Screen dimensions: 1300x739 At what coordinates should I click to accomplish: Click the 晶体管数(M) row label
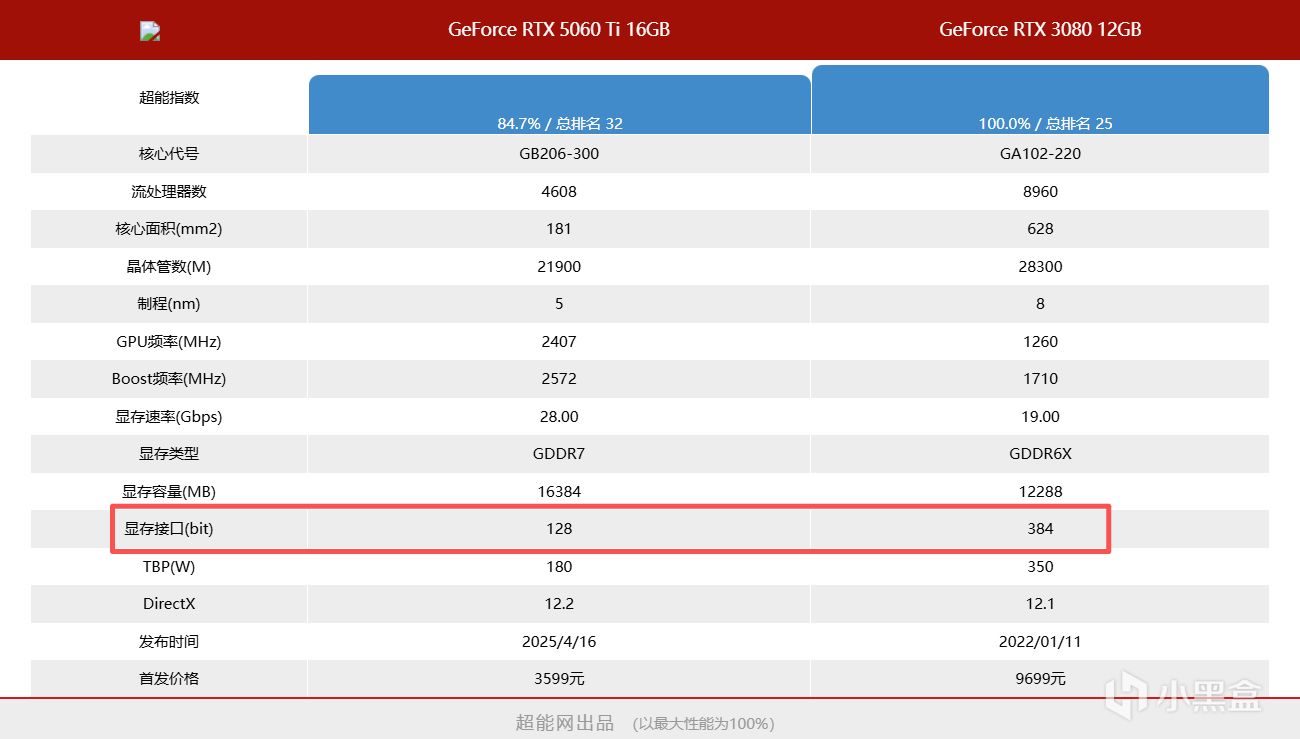(169, 267)
